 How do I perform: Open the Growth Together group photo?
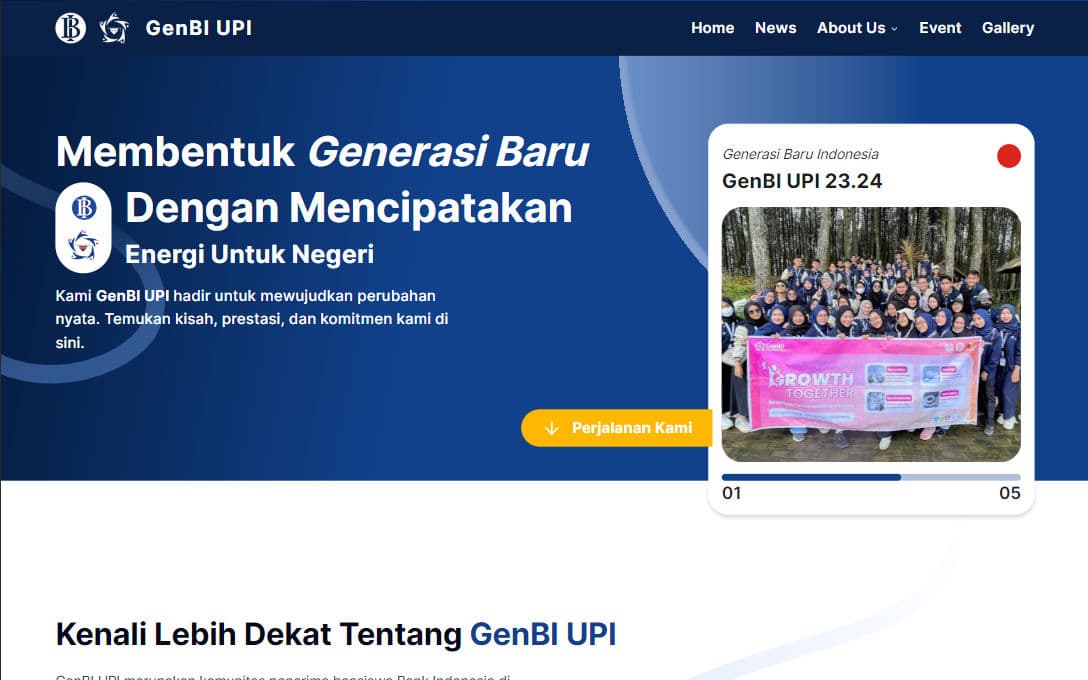coord(871,334)
